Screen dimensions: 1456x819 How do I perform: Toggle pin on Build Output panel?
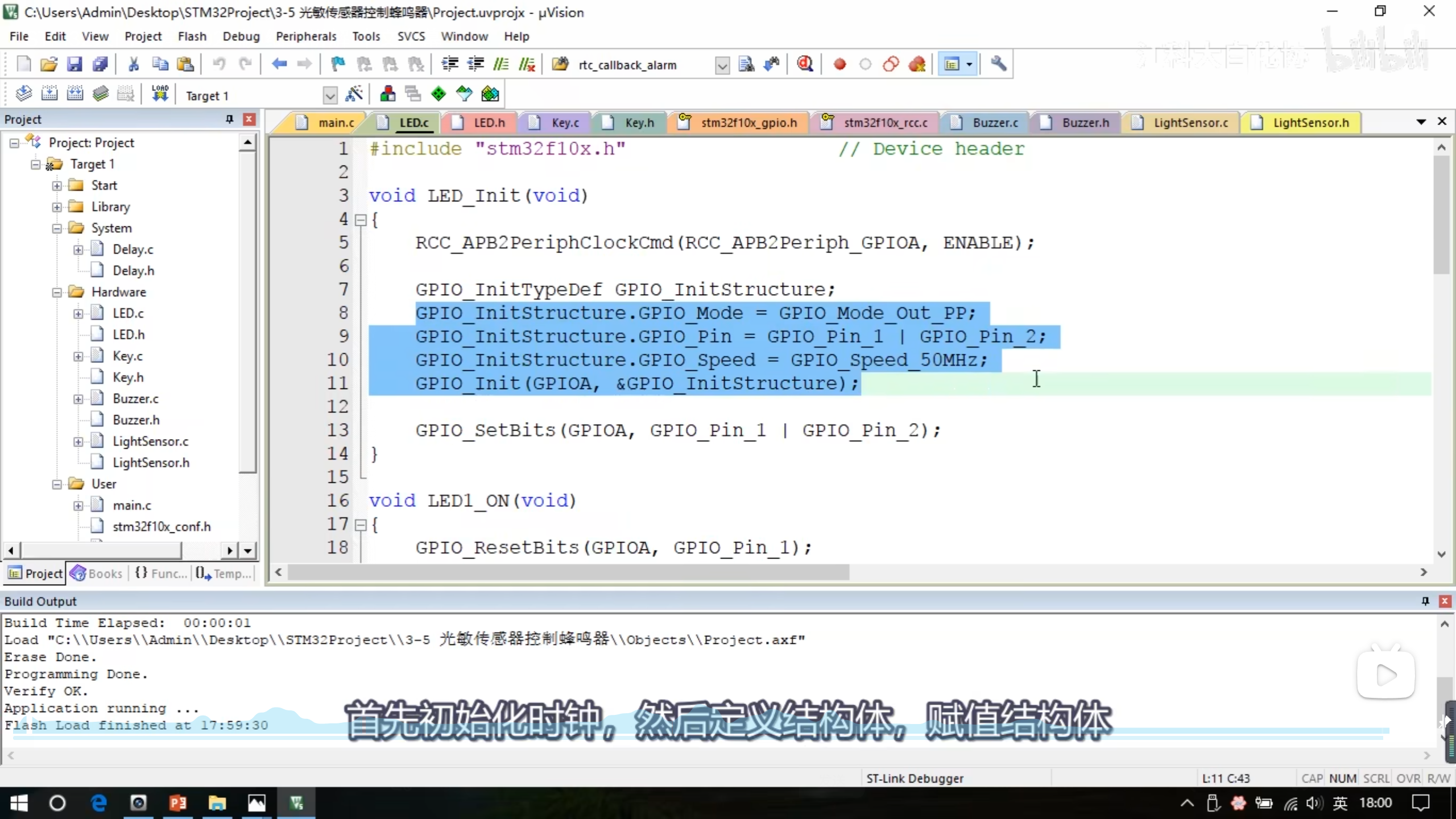1425,601
